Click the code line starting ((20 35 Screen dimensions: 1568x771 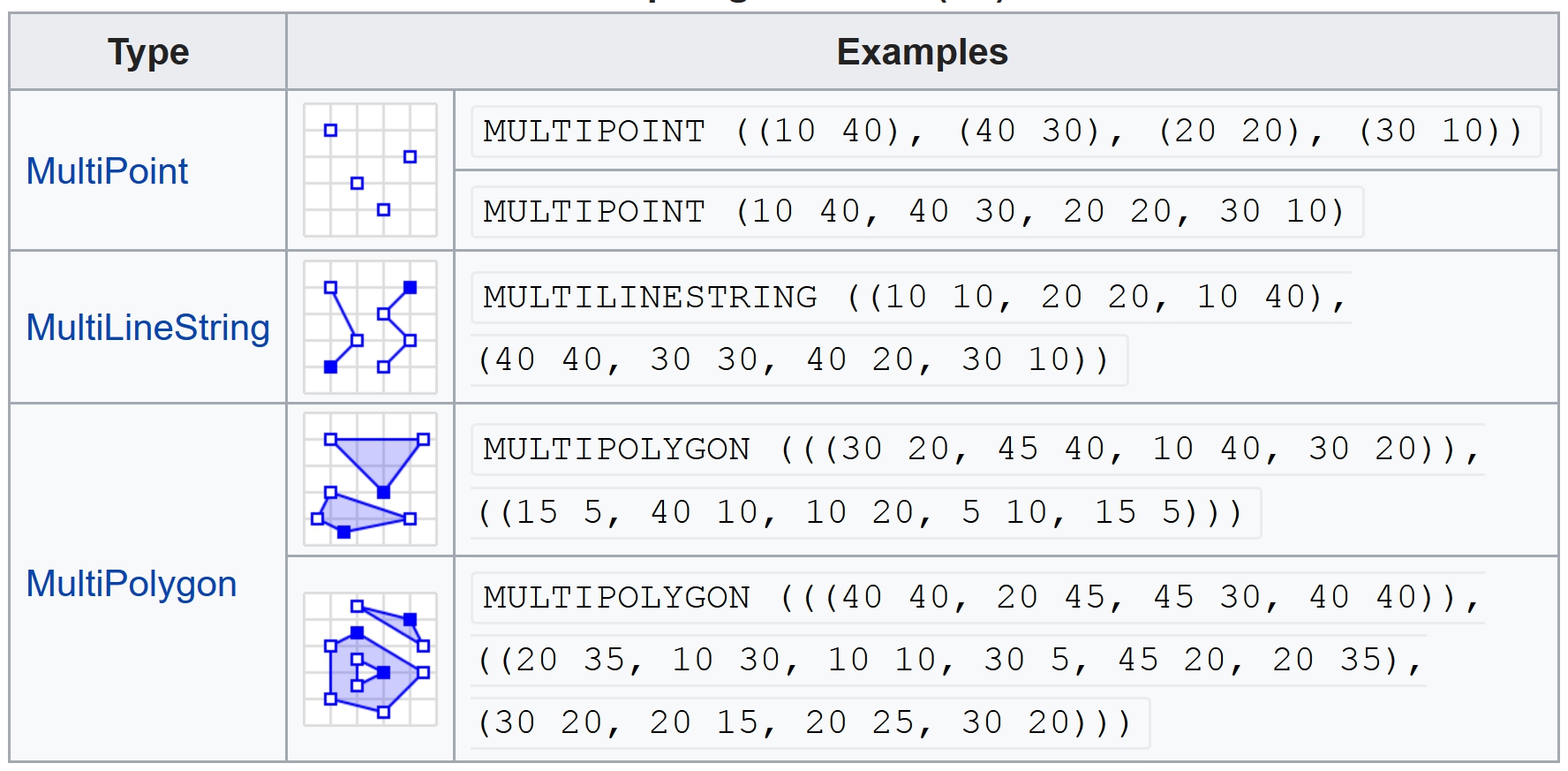coord(949,660)
